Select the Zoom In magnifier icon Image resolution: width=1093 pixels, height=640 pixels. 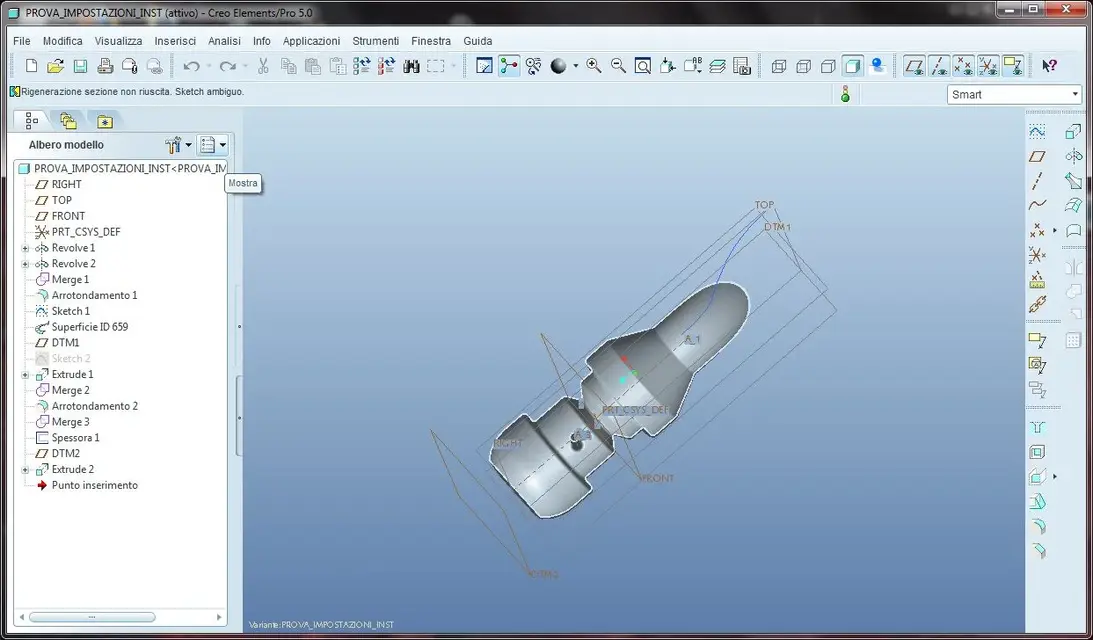point(594,66)
